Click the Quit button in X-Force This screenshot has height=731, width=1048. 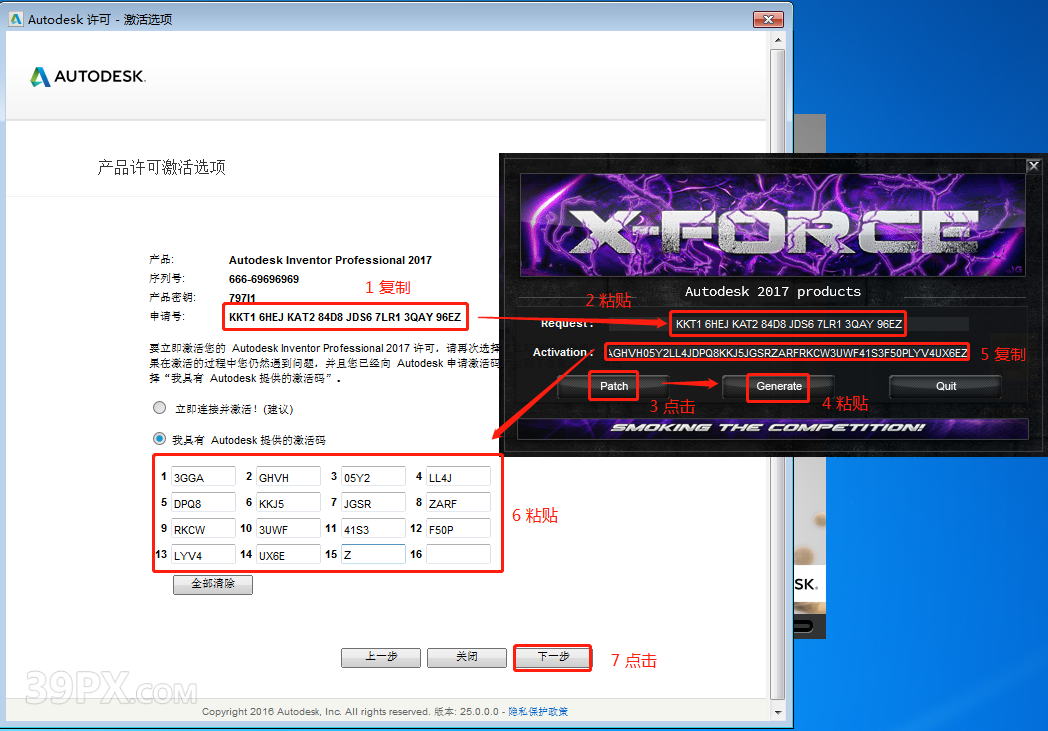[946, 386]
